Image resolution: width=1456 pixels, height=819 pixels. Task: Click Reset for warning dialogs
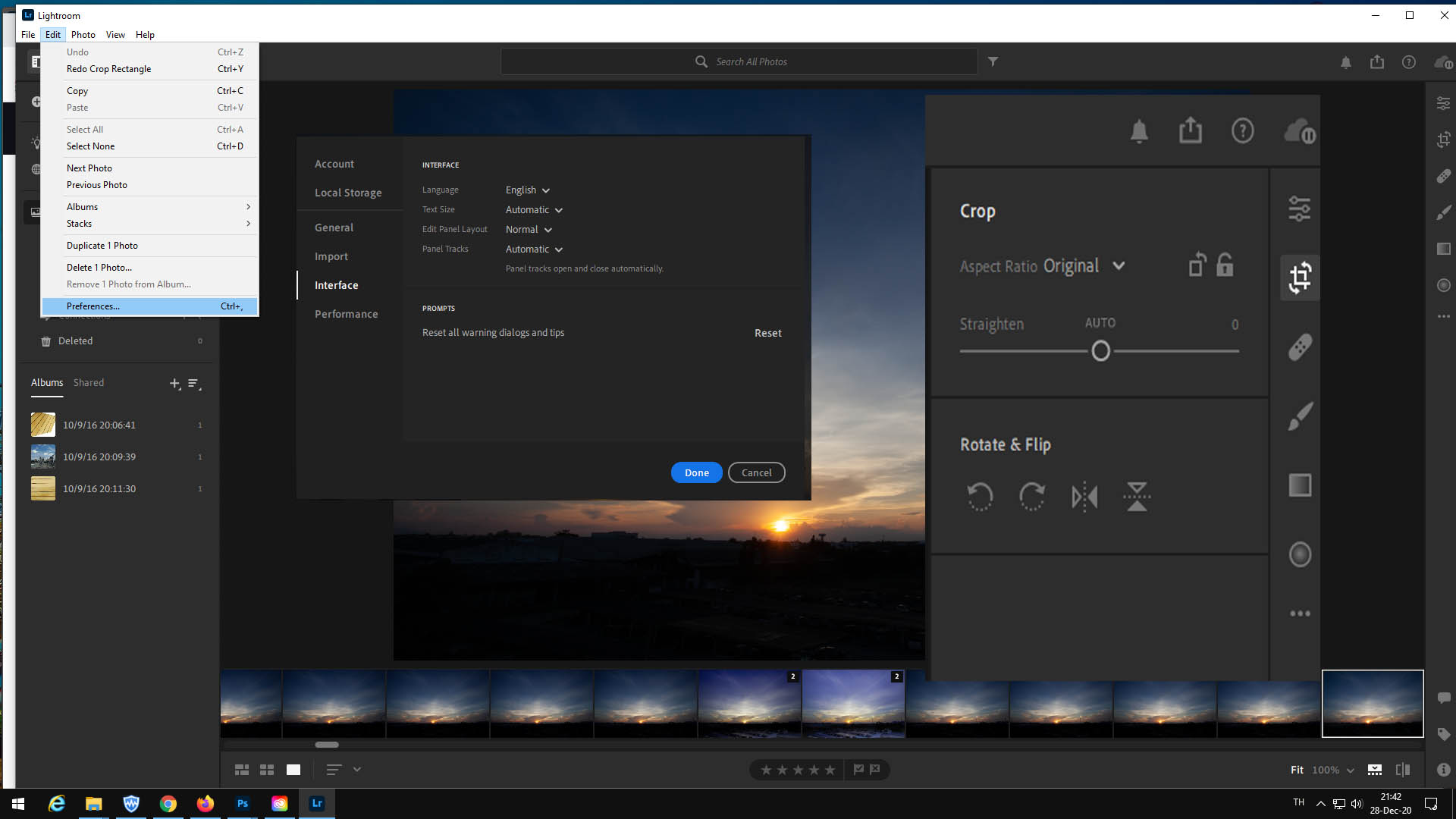(767, 333)
